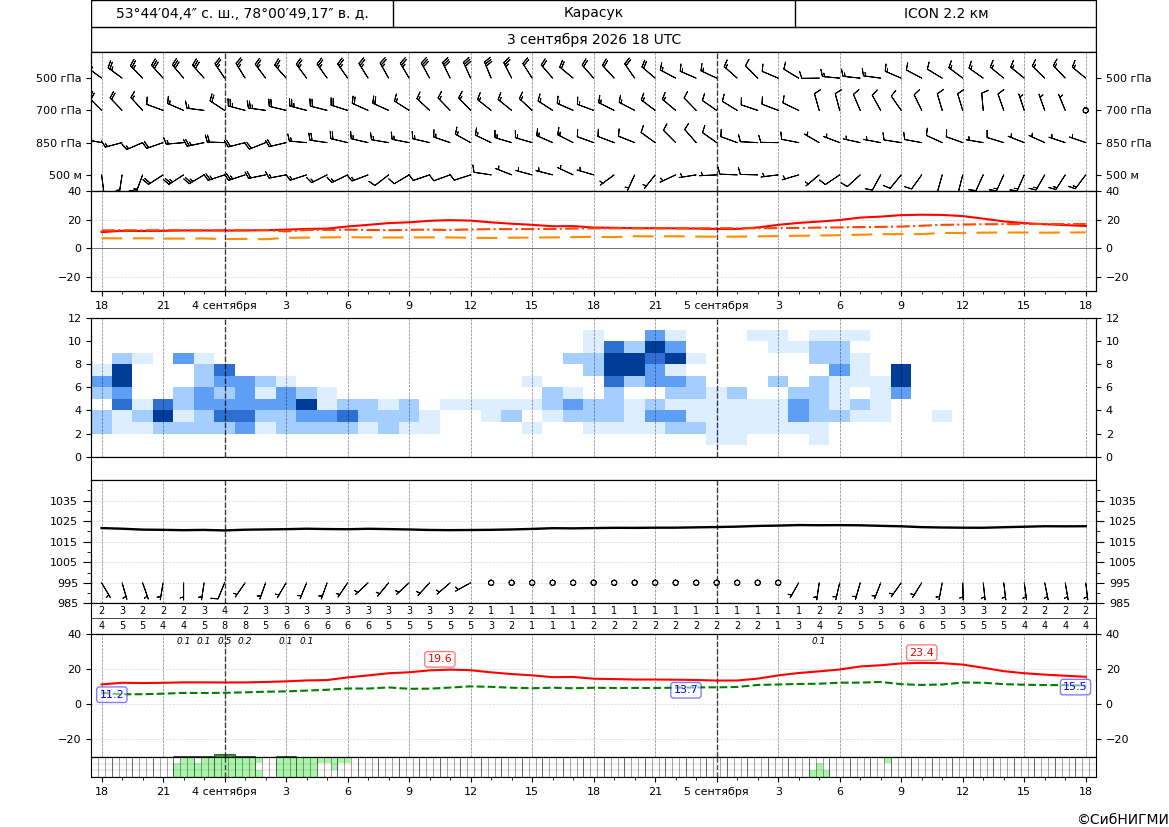This screenshot has height=827, width=1169.
Task: Click the 500 м left axis label
Action: (x=66, y=175)
